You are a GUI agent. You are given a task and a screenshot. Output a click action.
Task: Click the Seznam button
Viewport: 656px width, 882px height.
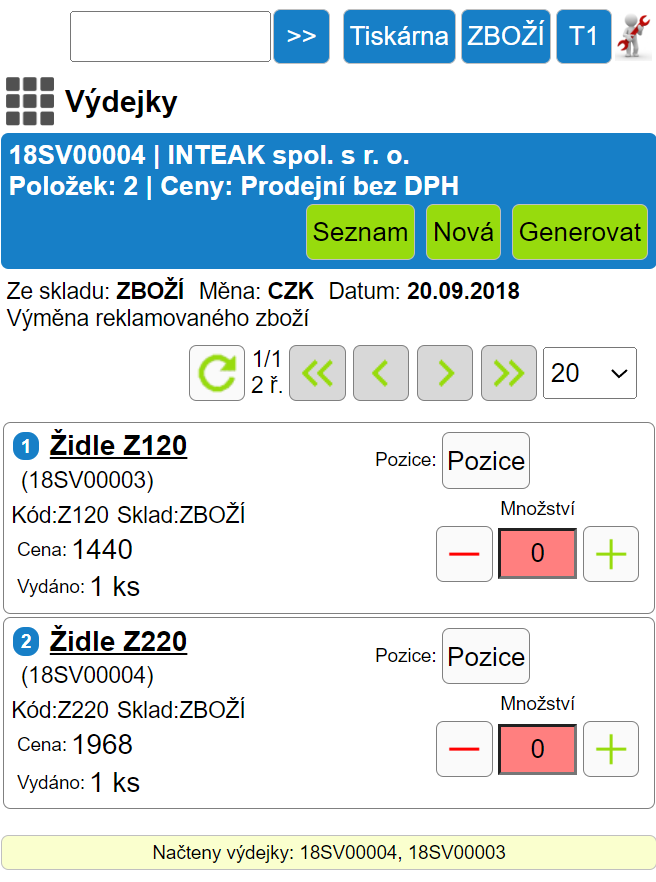point(361,232)
